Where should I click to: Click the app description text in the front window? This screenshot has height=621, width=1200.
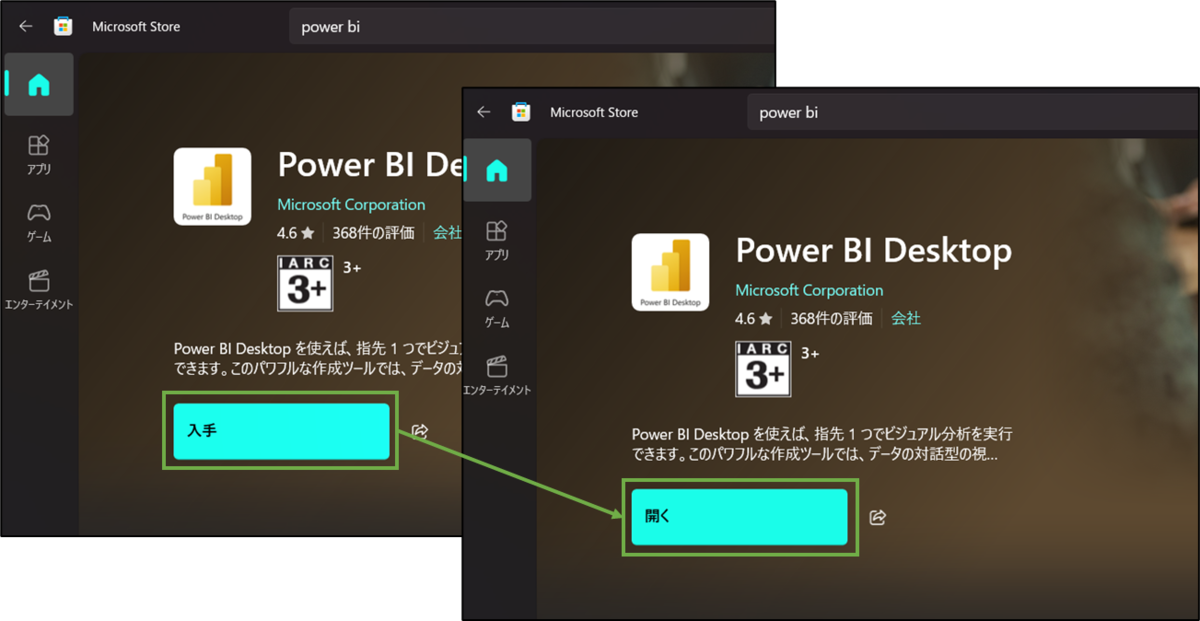822,444
